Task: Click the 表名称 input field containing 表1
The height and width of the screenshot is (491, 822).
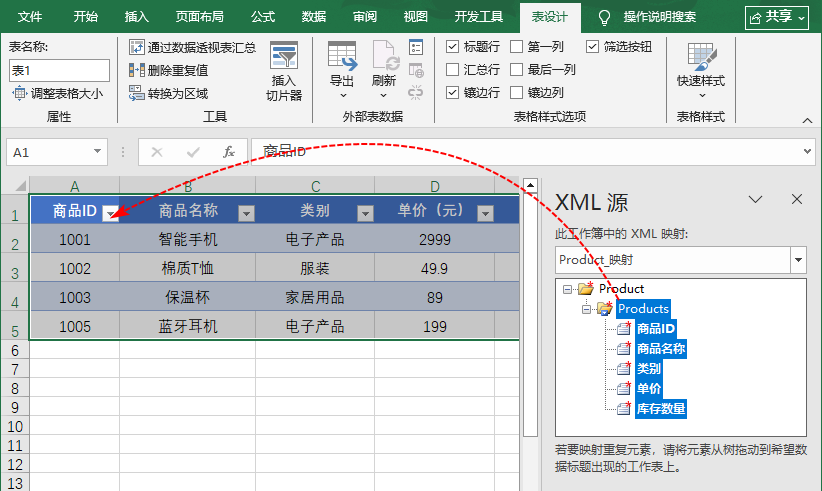Action: (59, 70)
